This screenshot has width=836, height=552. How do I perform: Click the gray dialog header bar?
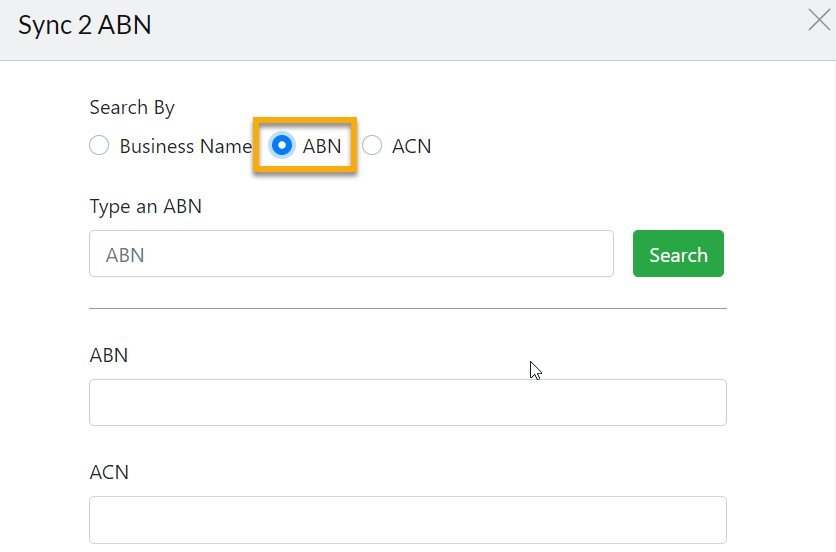418,30
